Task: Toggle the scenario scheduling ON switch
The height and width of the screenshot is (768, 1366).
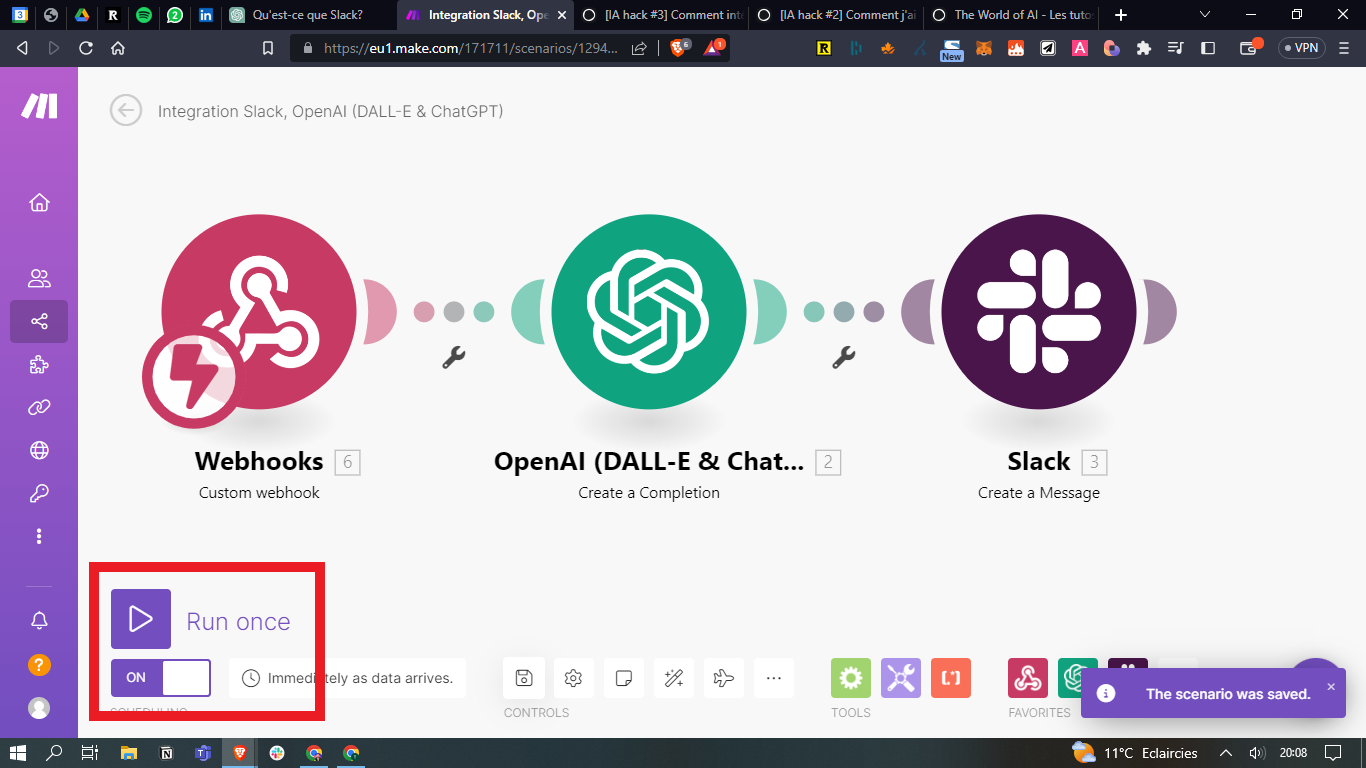Action: point(161,677)
